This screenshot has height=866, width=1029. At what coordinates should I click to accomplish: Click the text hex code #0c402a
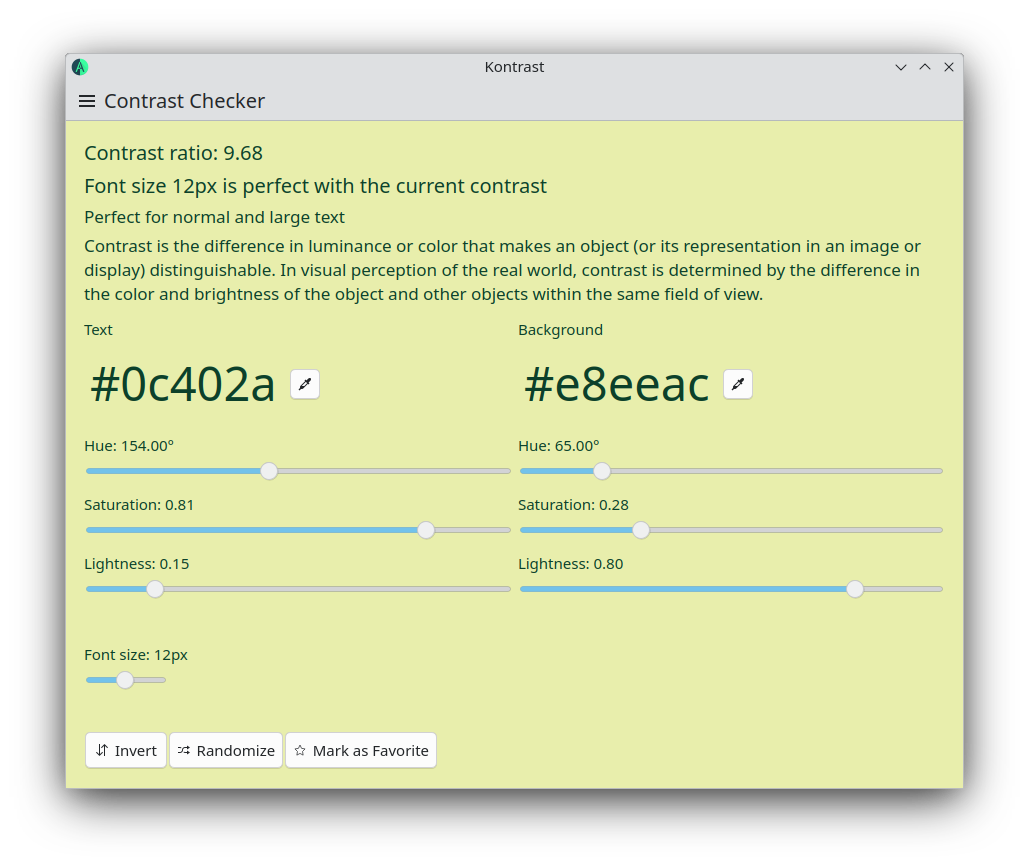(183, 385)
